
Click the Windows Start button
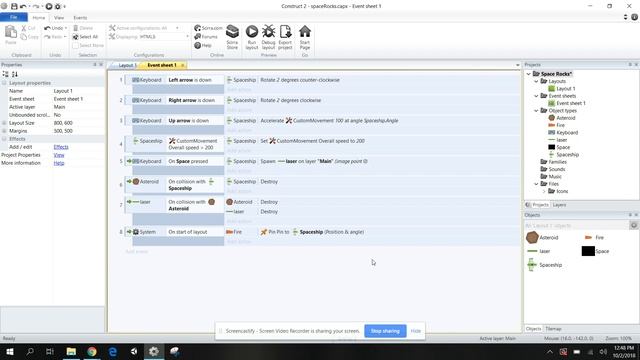tap(9, 351)
